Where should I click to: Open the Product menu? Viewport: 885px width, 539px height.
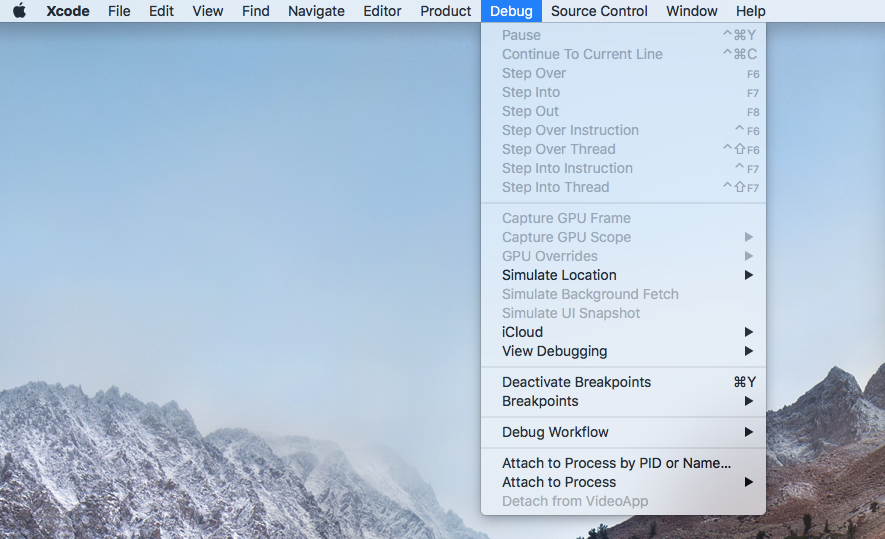(446, 11)
